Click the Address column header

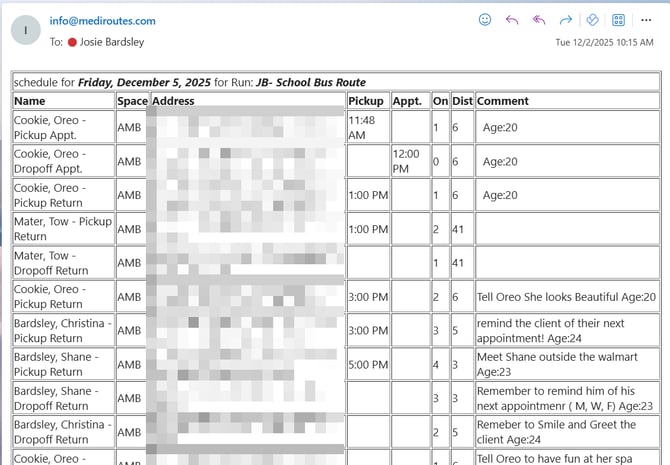[x=173, y=101]
